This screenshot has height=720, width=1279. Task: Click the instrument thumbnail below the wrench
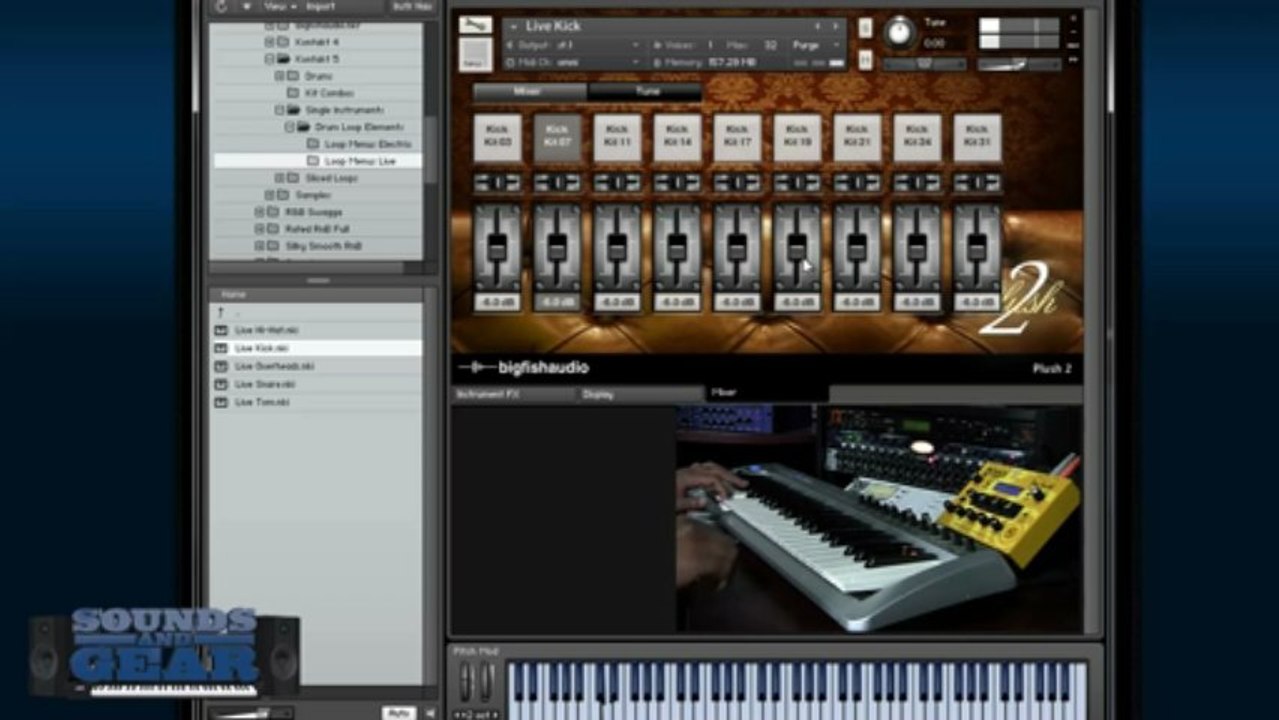[x=475, y=55]
